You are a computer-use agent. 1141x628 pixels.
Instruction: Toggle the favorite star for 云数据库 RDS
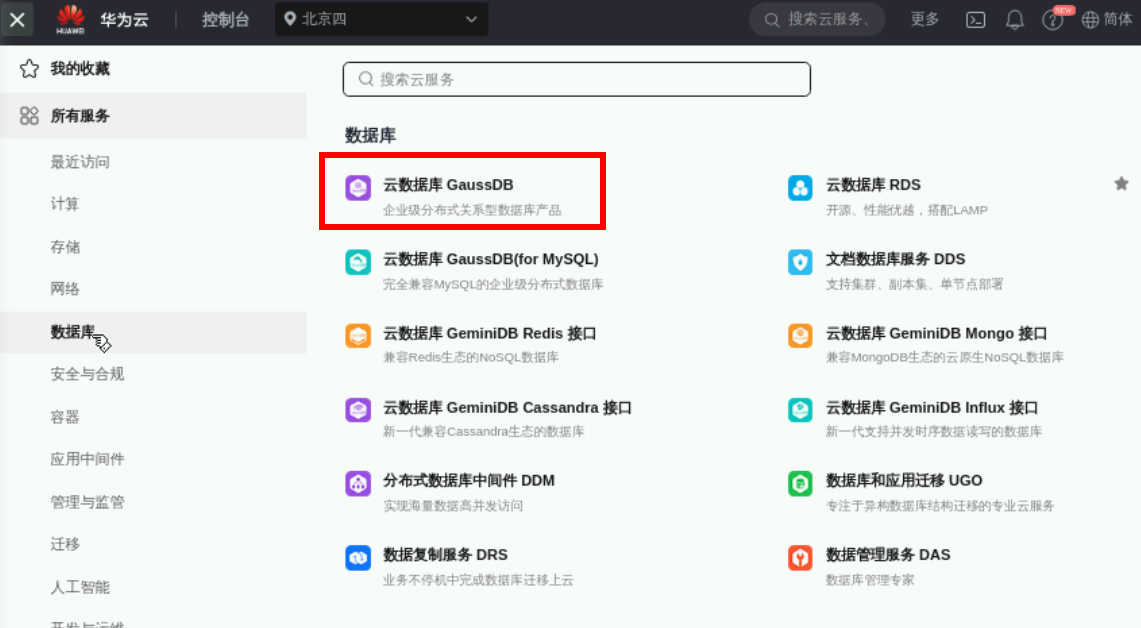(1121, 184)
